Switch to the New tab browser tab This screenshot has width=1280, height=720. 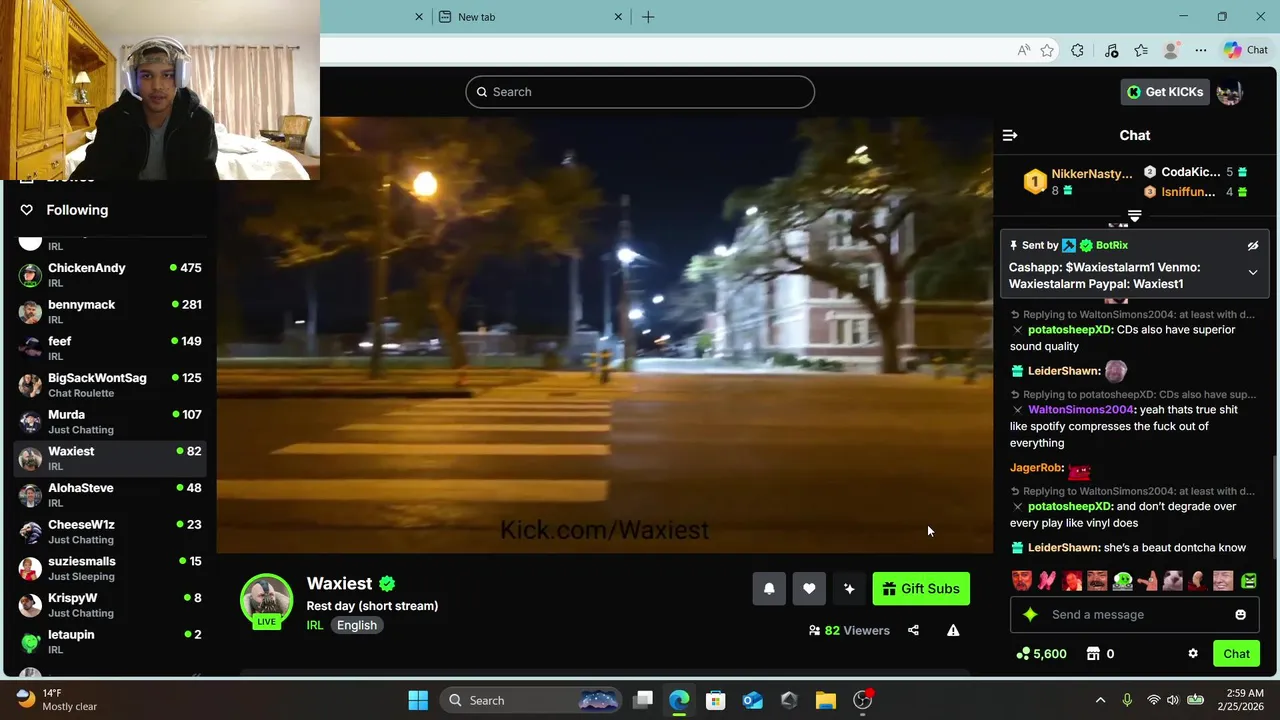(532, 17)
